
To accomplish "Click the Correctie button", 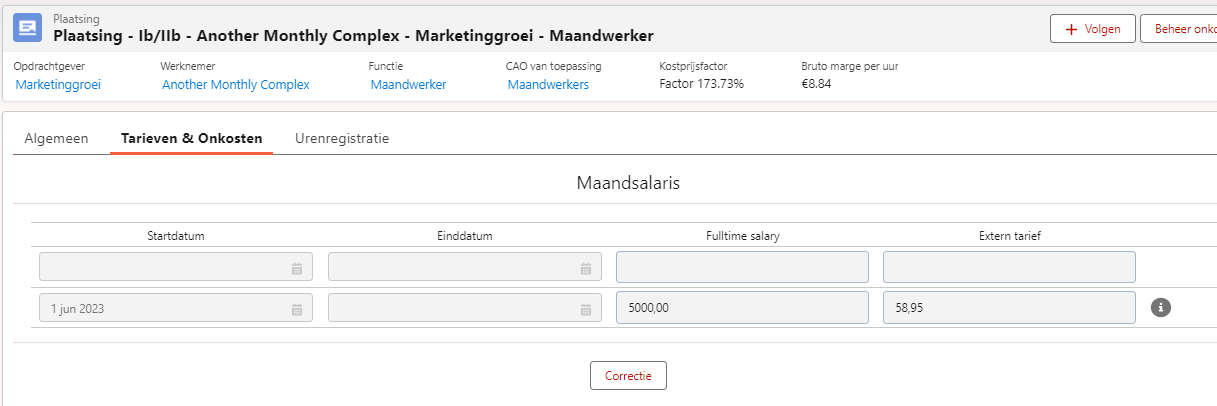I will click(x=628, y=376).
